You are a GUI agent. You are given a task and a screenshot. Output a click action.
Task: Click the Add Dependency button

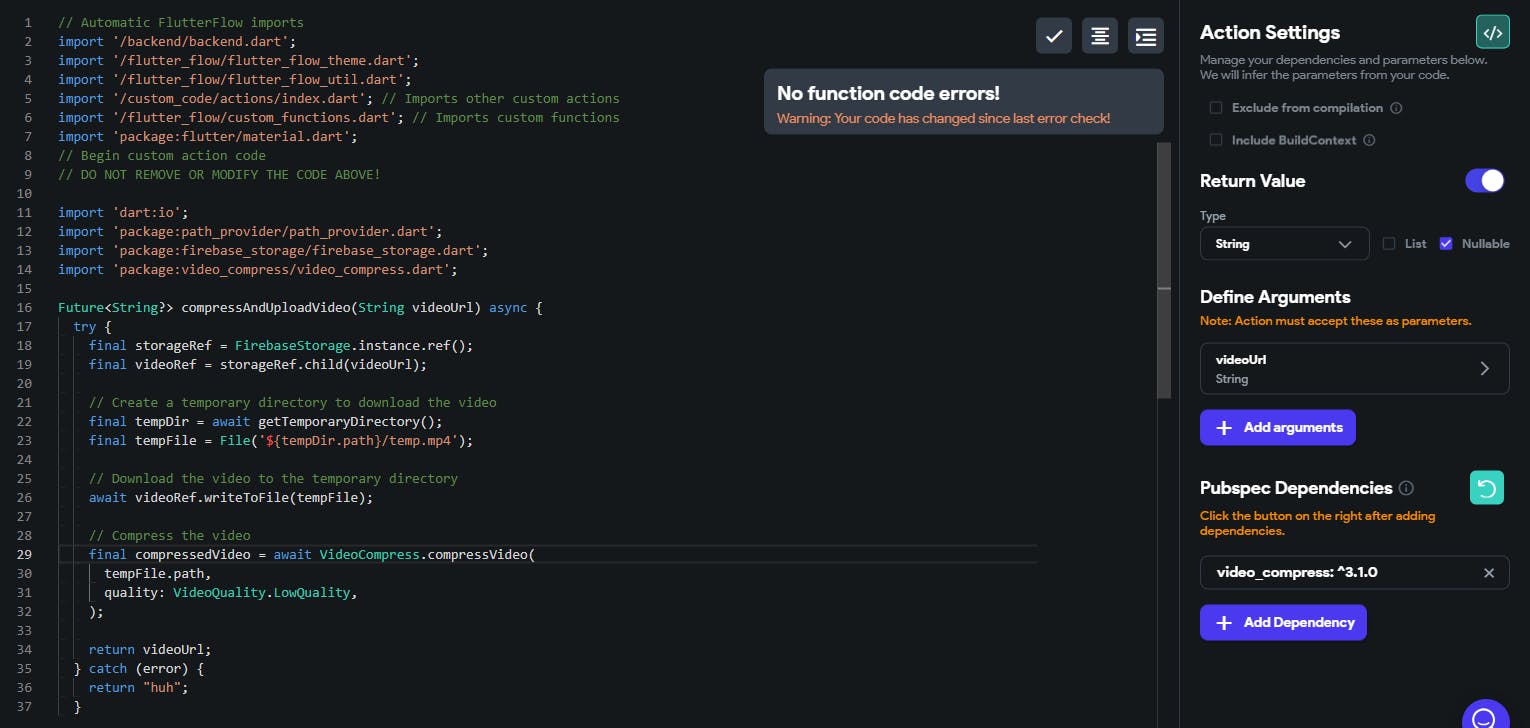(1283, 623)
